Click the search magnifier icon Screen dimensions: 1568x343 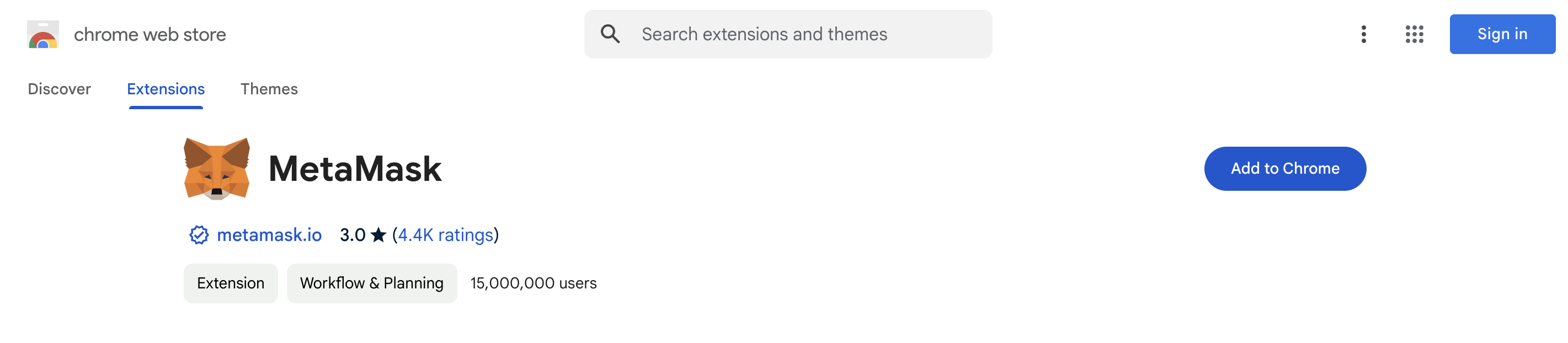(610, 34)
